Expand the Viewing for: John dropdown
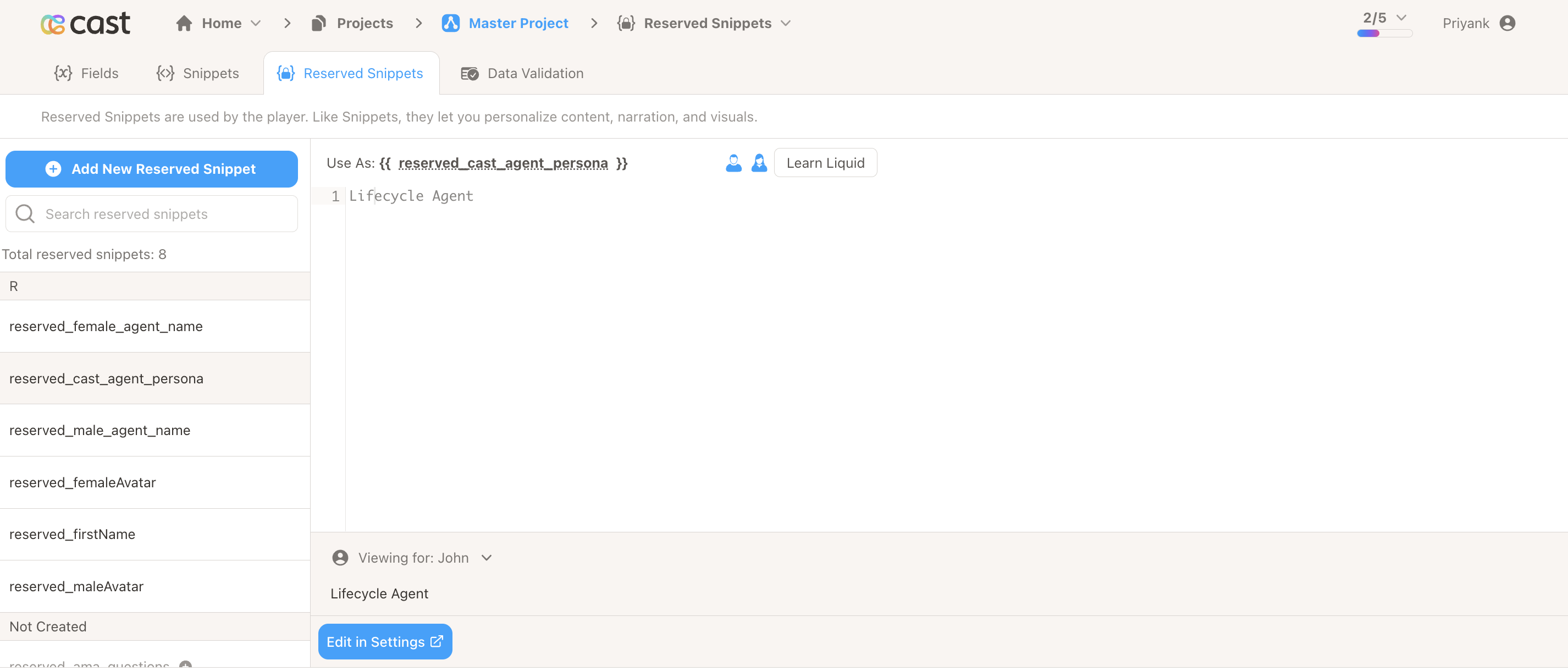 (486, 558)
